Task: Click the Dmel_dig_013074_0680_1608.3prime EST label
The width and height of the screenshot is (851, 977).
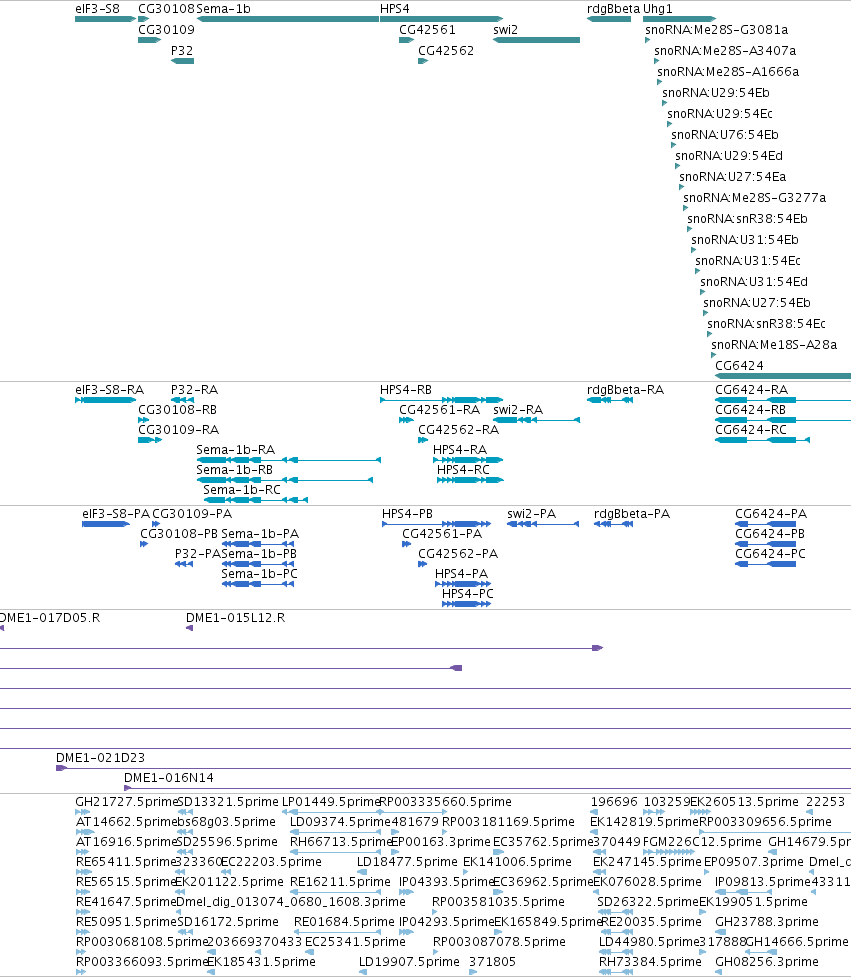Action: [x=291, y=902]
